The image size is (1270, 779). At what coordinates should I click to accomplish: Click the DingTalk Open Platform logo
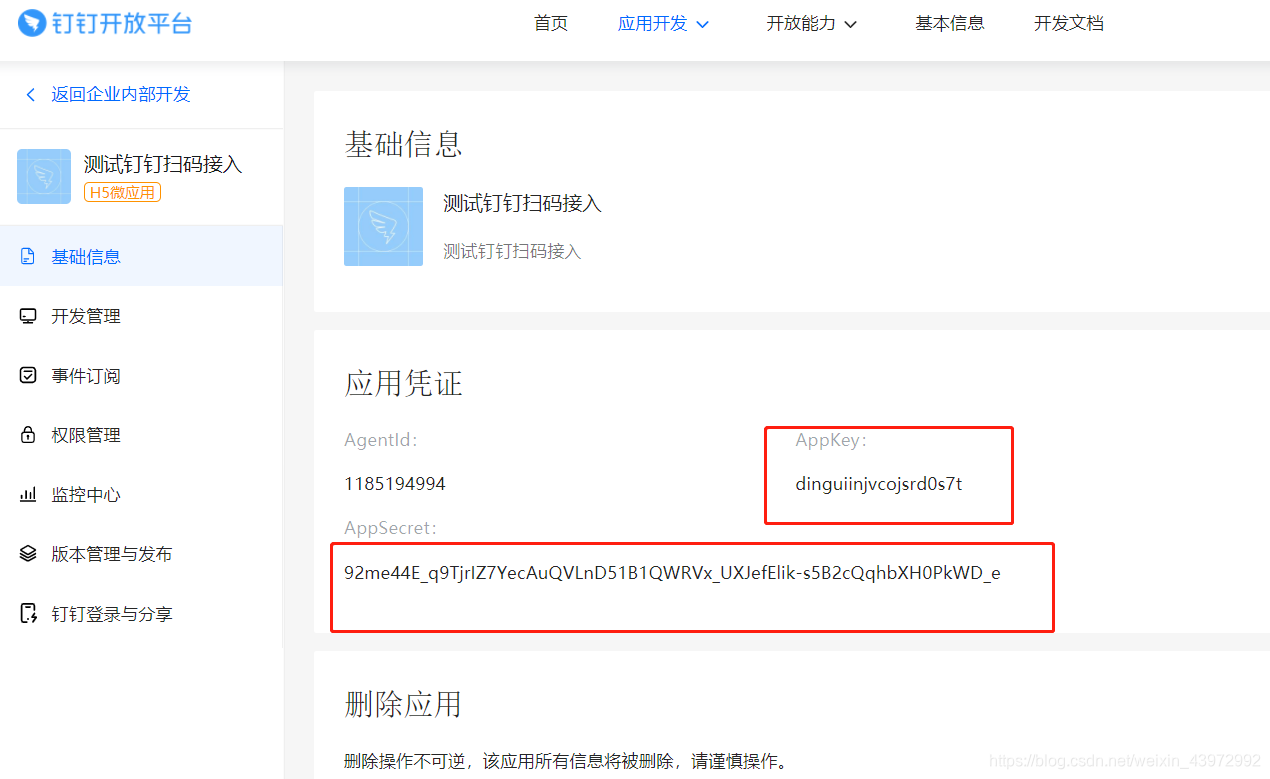point(105,23)
